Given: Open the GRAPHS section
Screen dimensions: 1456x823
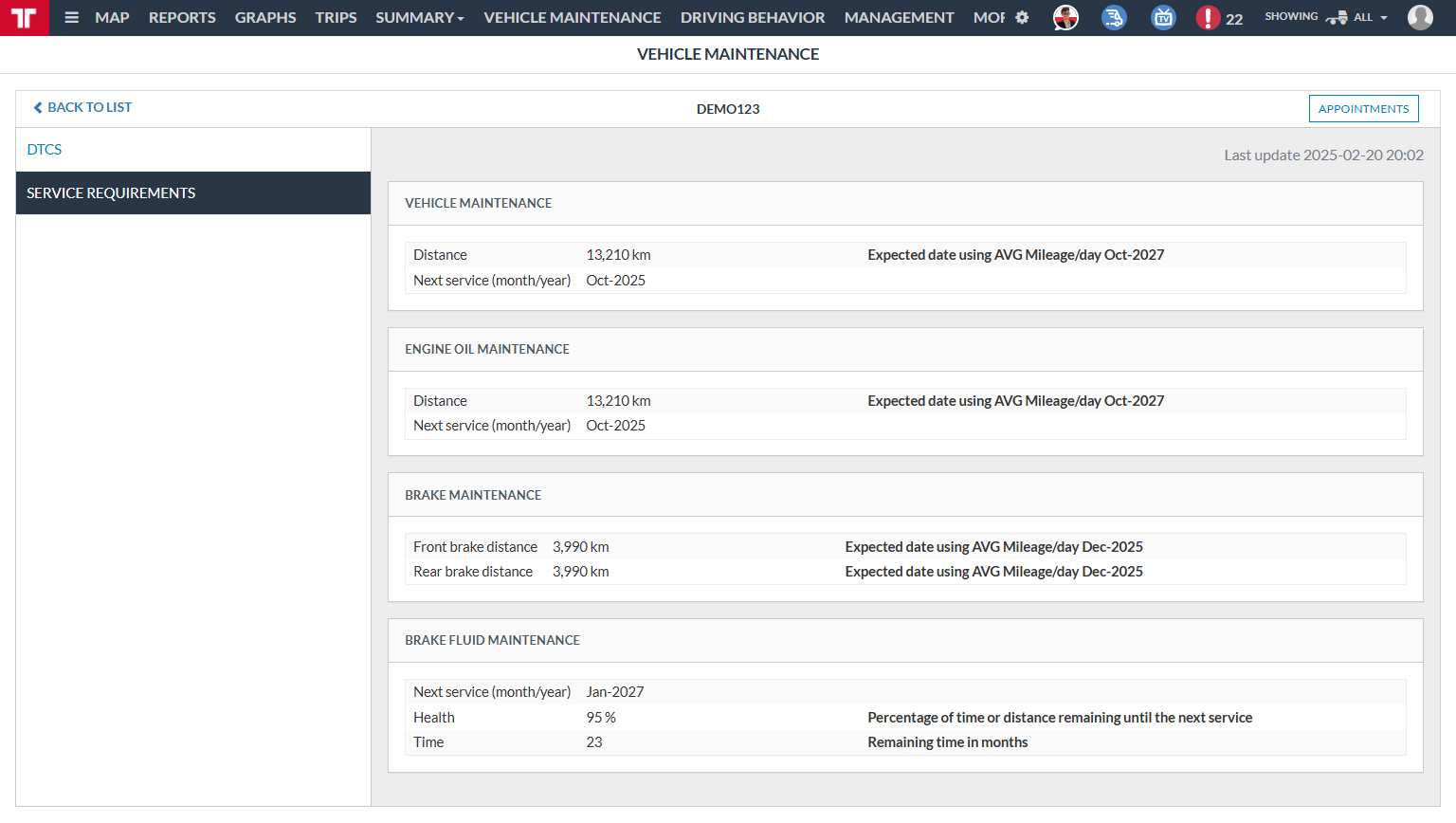Looking at the screenshot, I should [265, 18].
